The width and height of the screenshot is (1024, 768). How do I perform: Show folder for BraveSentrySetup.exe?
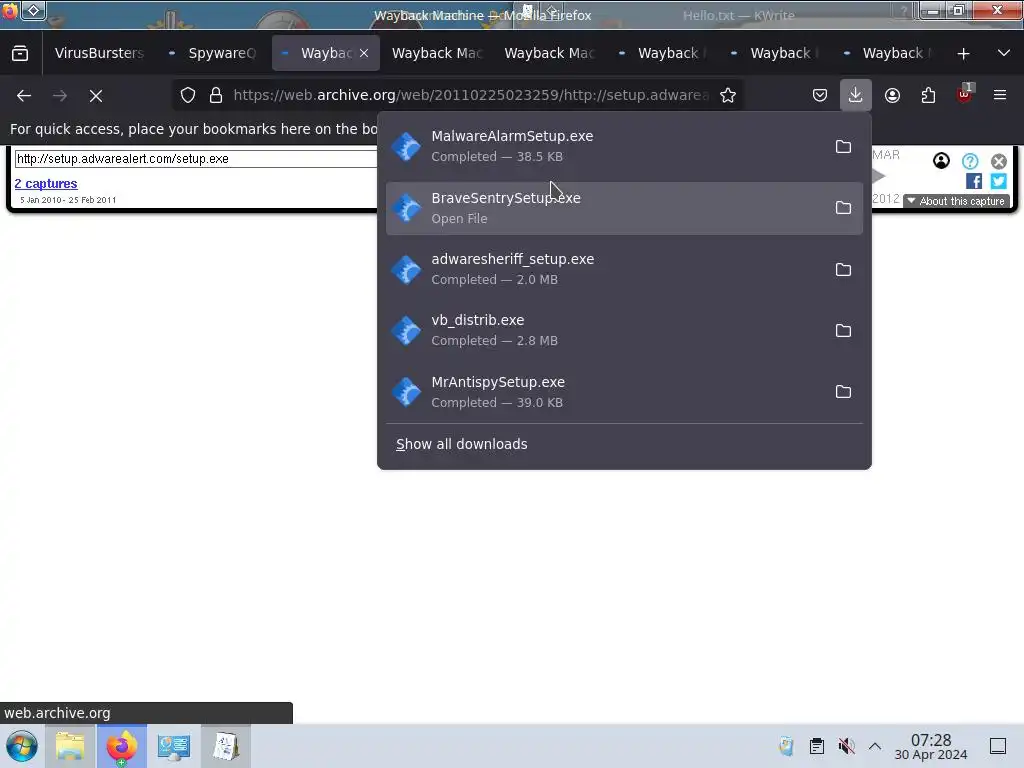[843, 208]
